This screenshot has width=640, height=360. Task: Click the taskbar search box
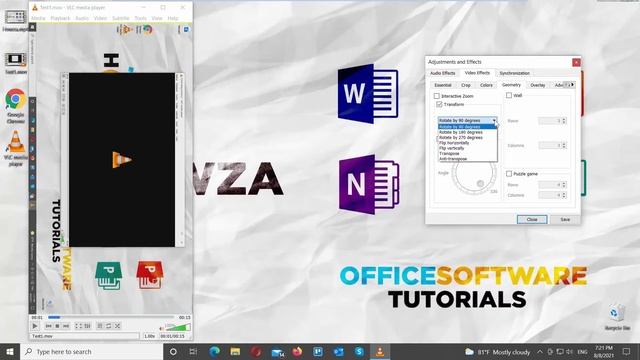(91, 351)
